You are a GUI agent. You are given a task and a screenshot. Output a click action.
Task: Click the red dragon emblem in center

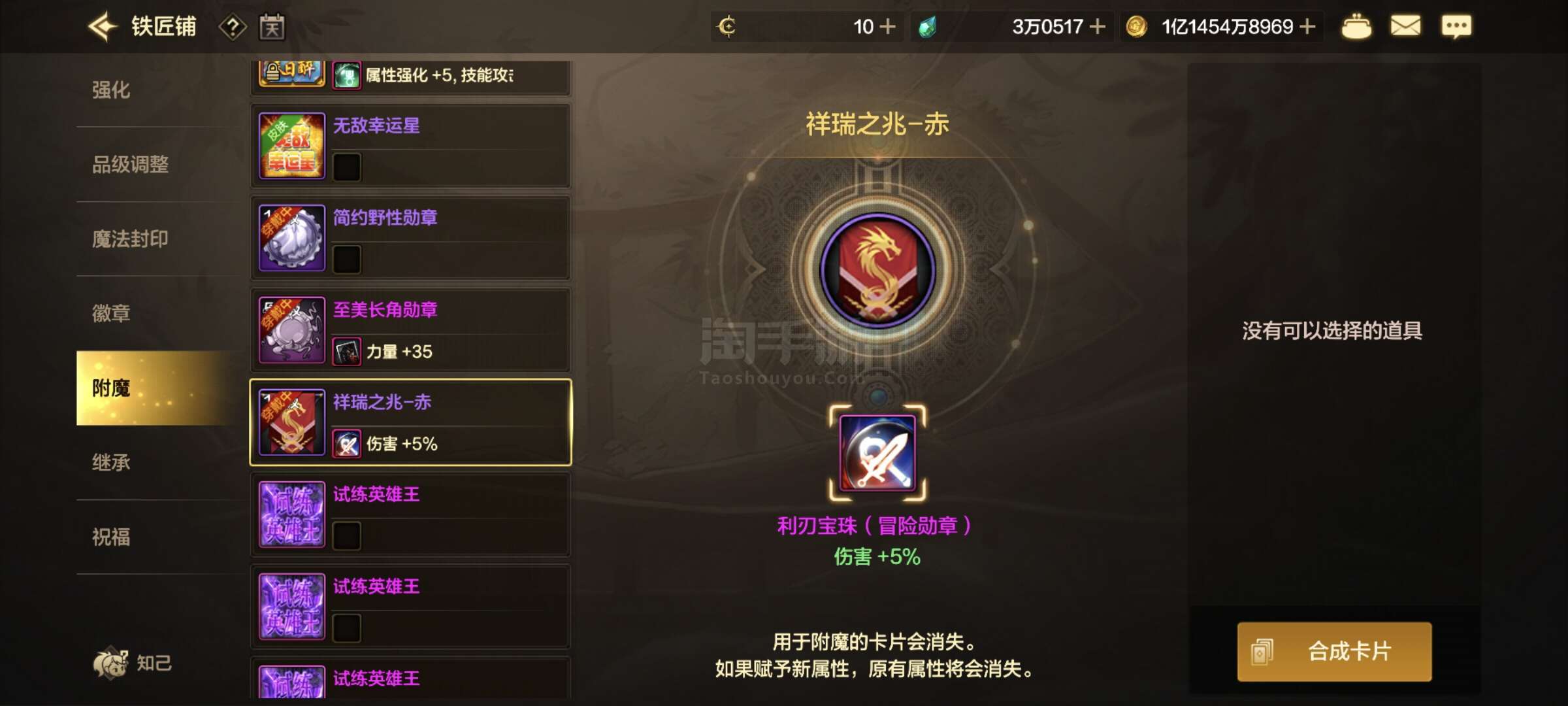(x=877, y=270)
